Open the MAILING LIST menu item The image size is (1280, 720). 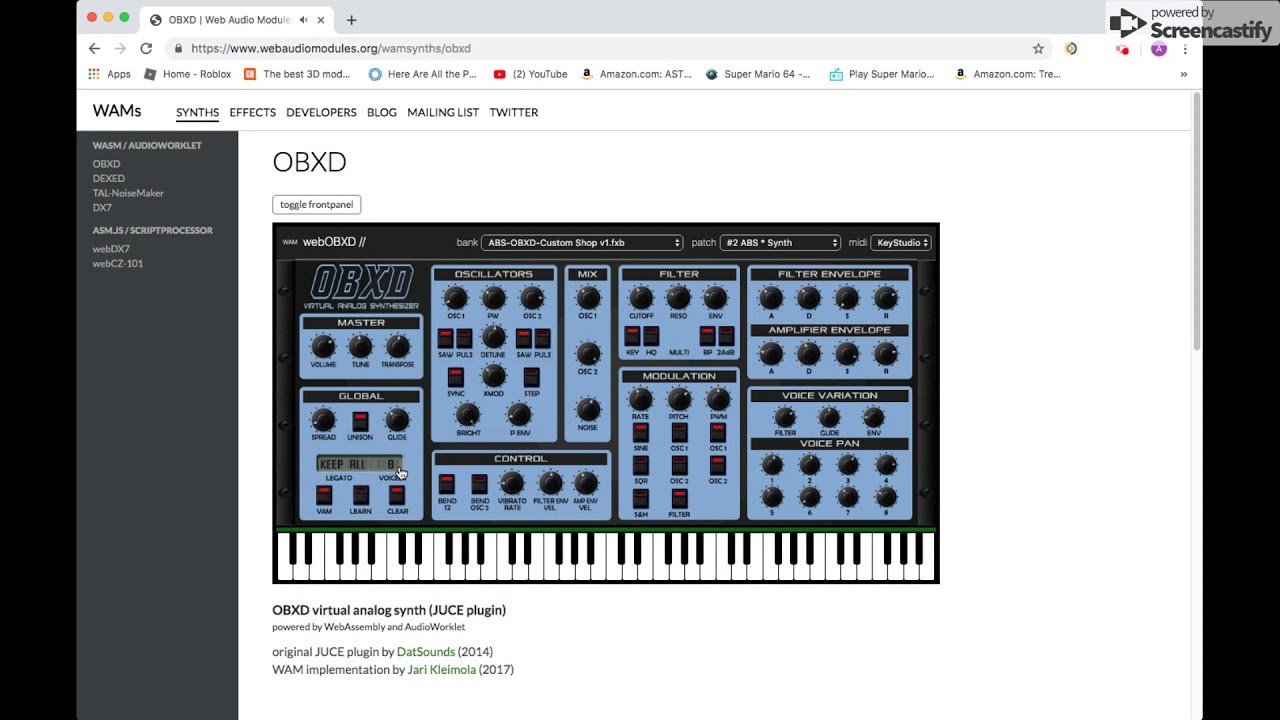click(443, 112)
